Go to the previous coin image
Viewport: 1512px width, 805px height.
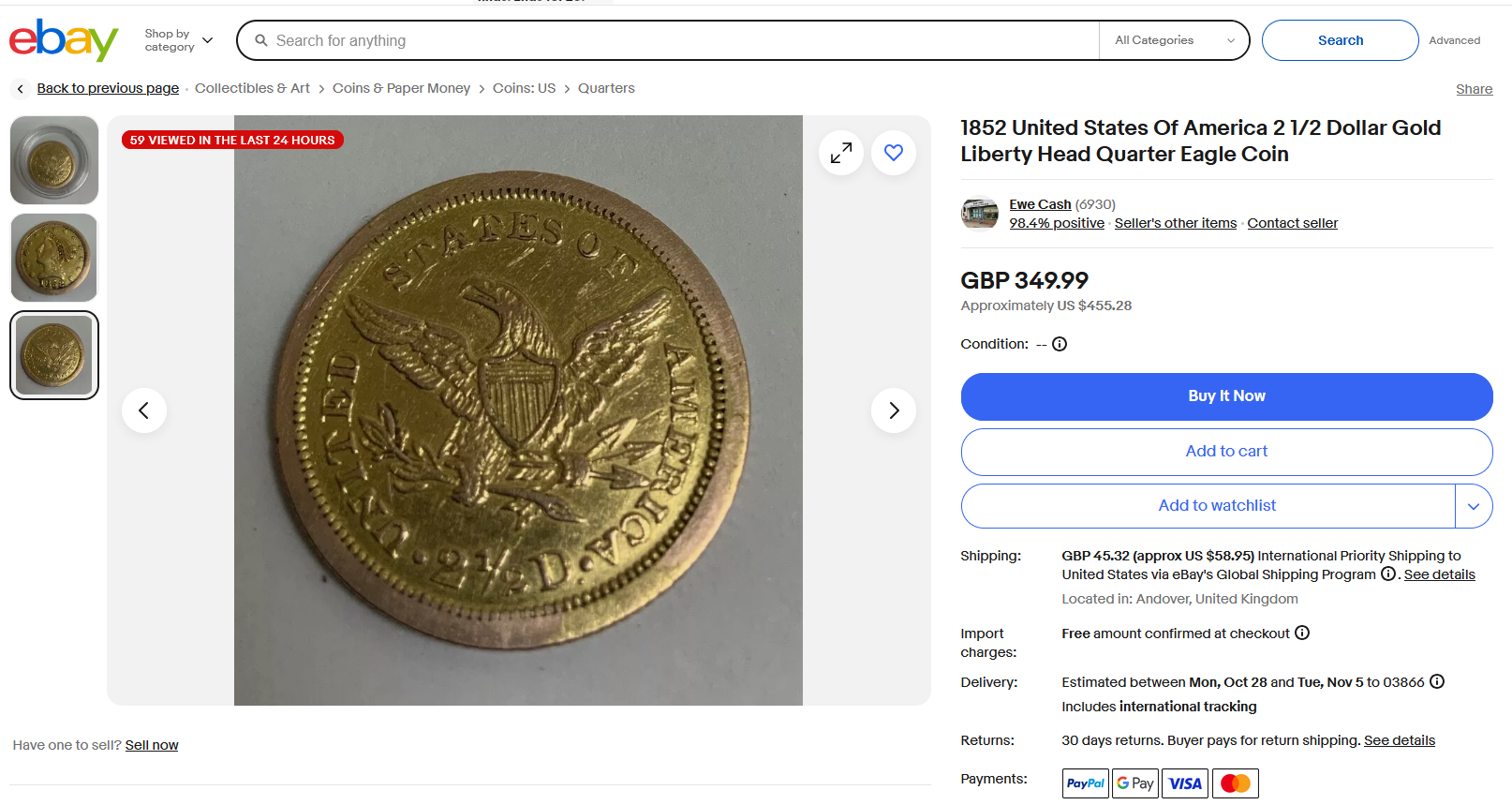coord(144,410)
